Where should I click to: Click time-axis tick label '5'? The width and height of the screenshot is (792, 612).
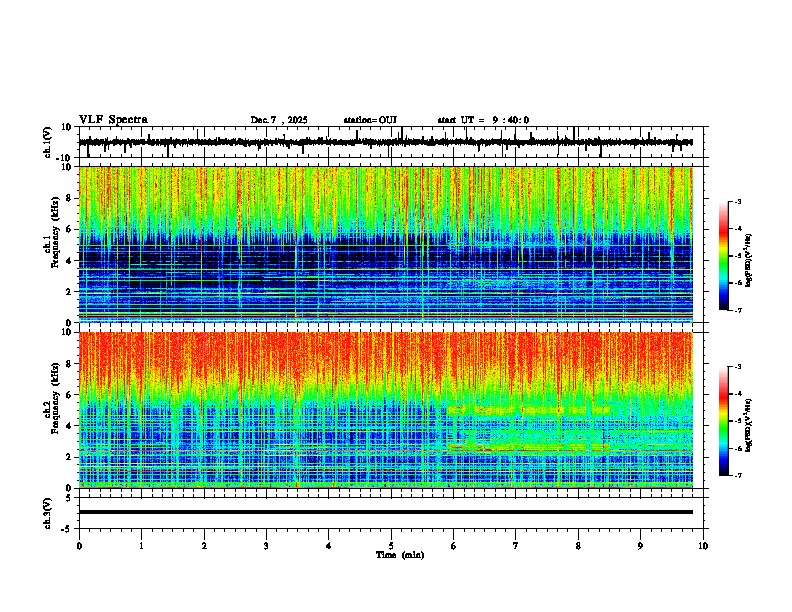[x=391, y=546]
